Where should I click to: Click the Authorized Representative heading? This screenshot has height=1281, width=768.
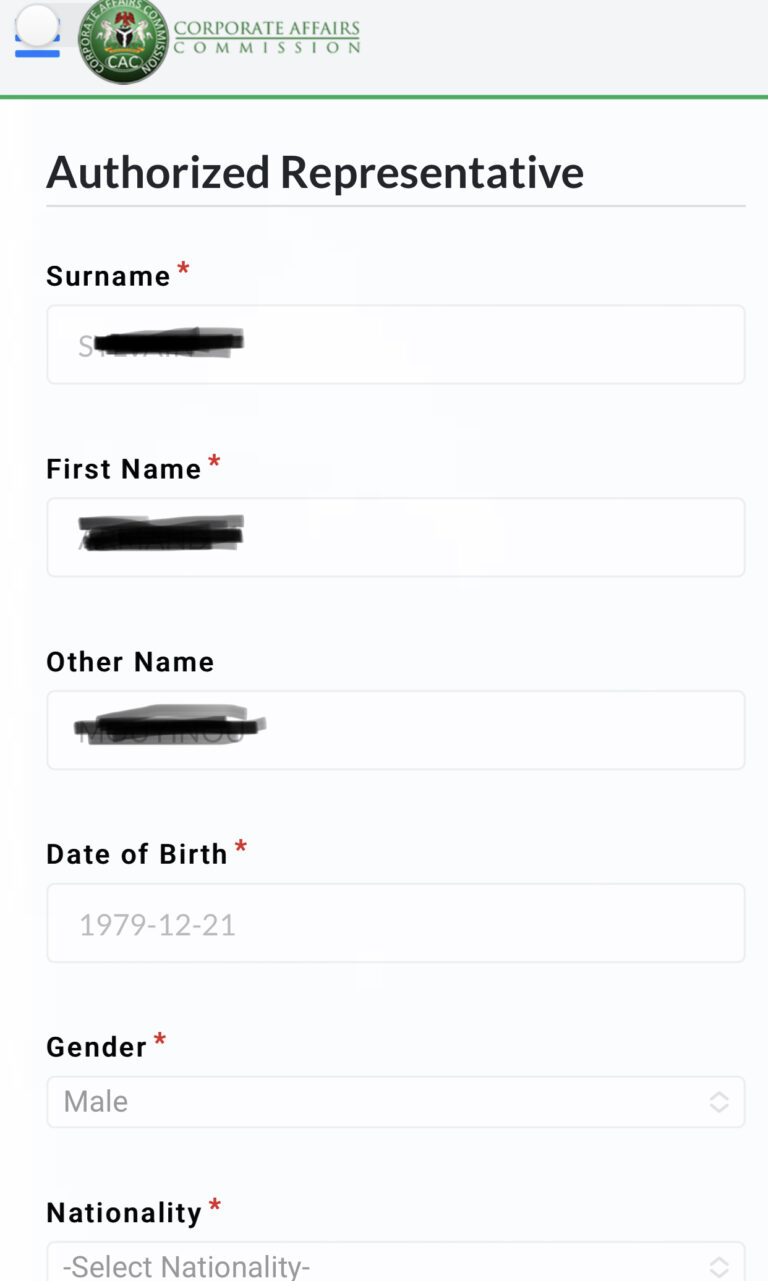(x=315, y=172)
